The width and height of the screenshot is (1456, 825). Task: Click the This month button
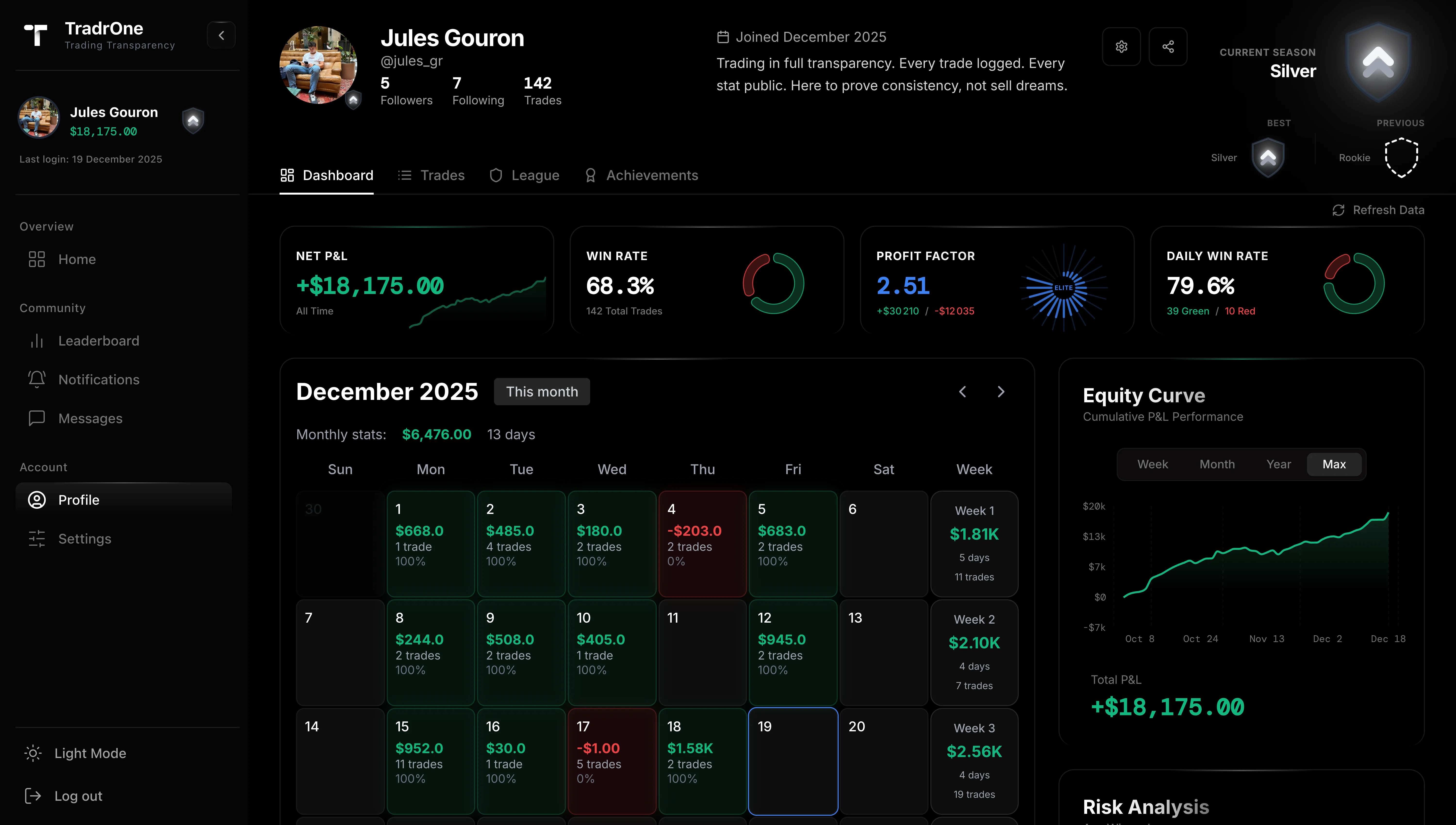coord(542,392)
